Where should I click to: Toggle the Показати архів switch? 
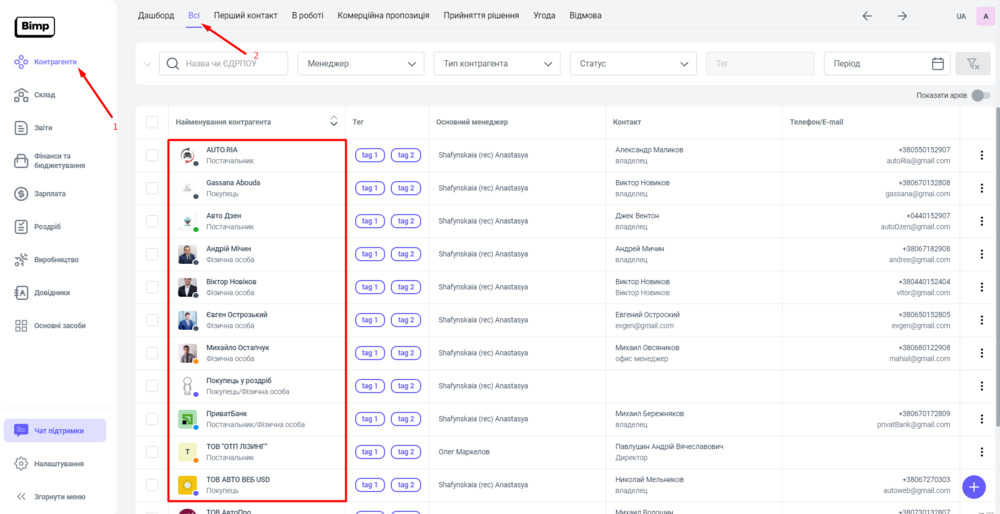pos(981,96)
